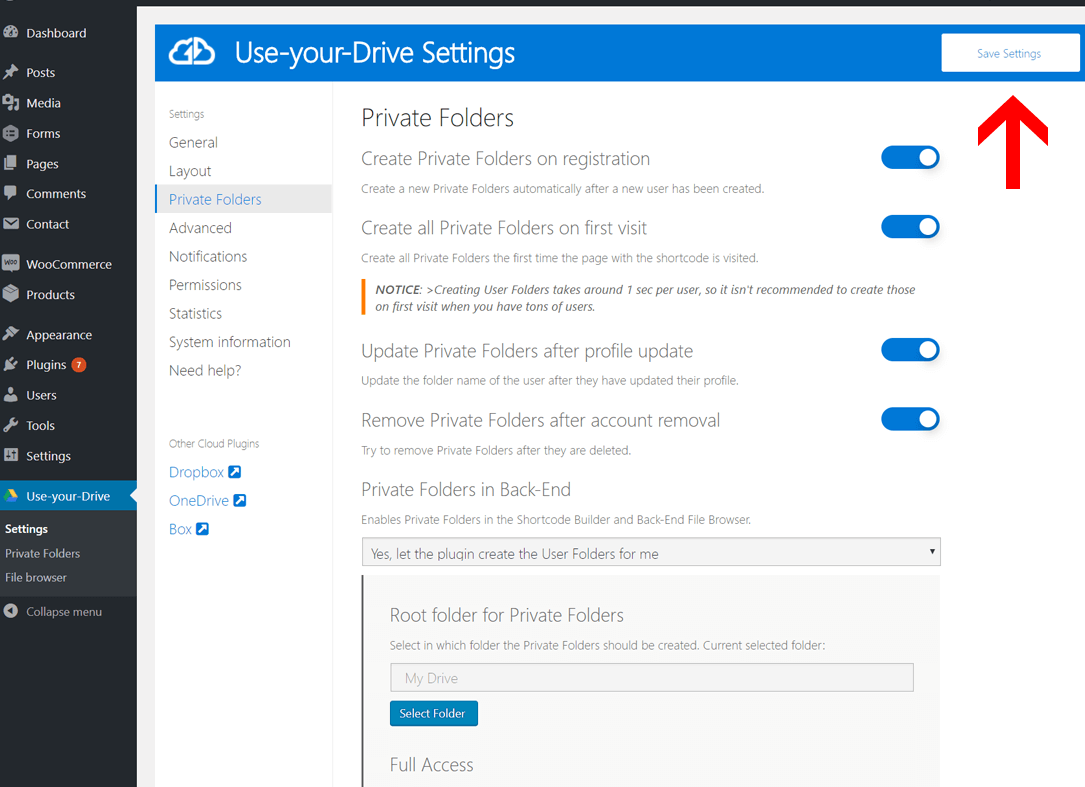This screenshot has height=787, width=1085.
Task: Disable Create all Private Folders on first visit
Action: click(910, 227)
